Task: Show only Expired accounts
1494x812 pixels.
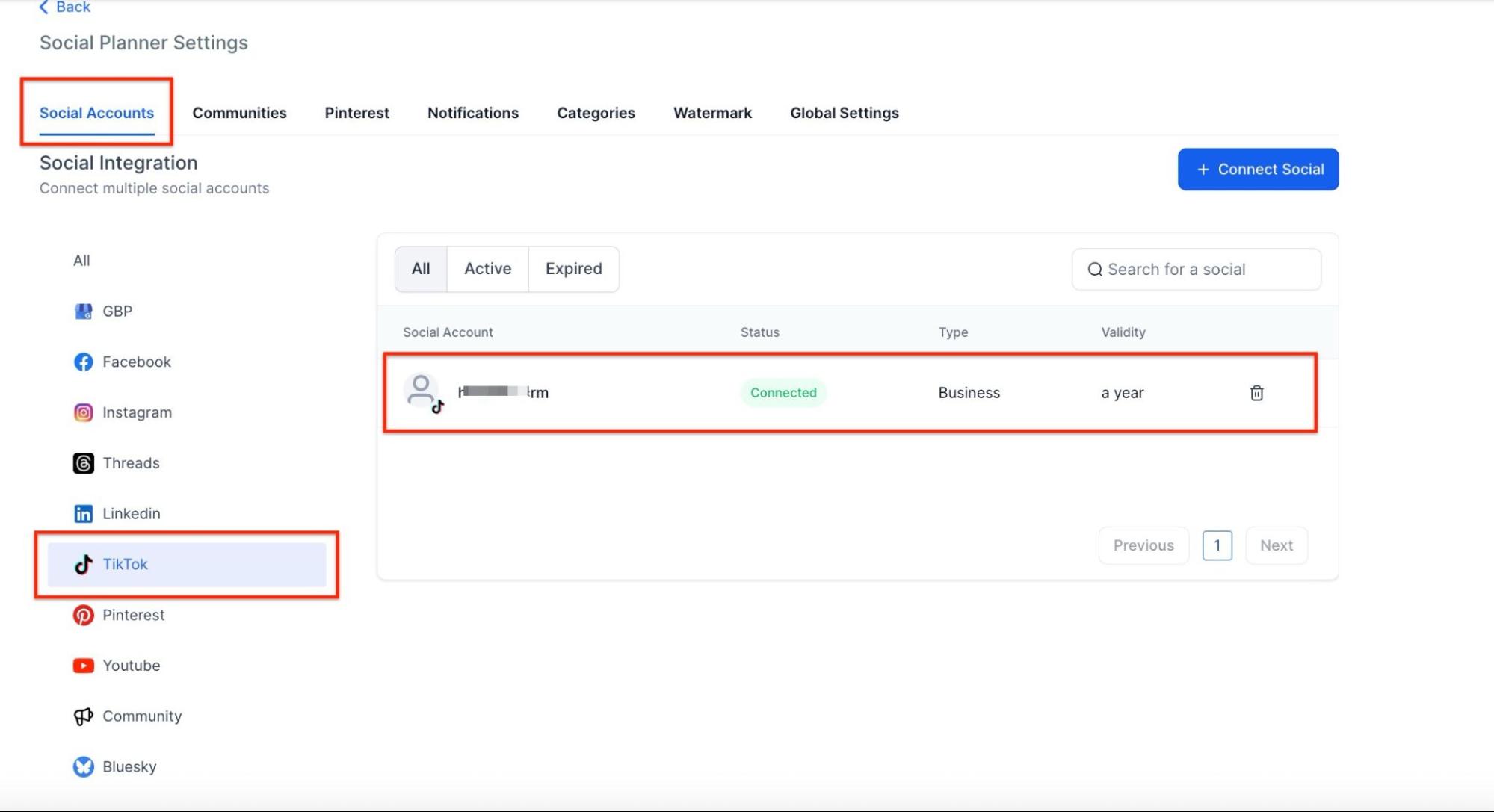Action: tap(573, 269)
